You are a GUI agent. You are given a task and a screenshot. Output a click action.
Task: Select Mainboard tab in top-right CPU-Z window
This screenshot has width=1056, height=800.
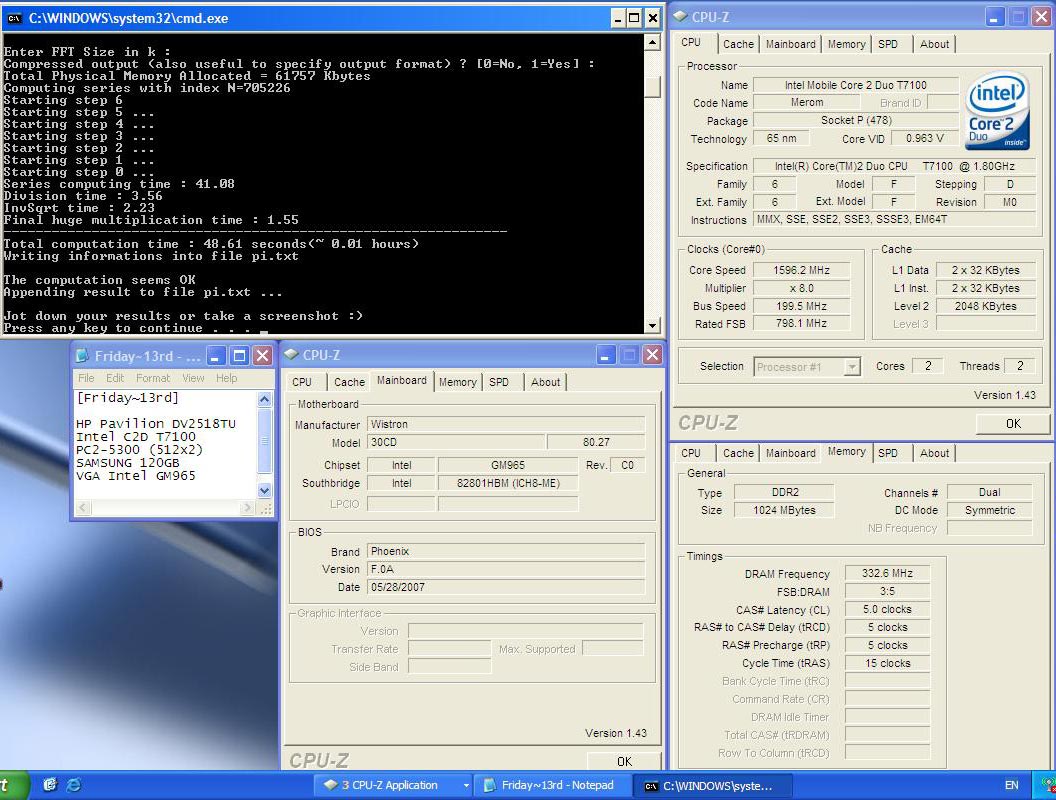click(791, 44)
